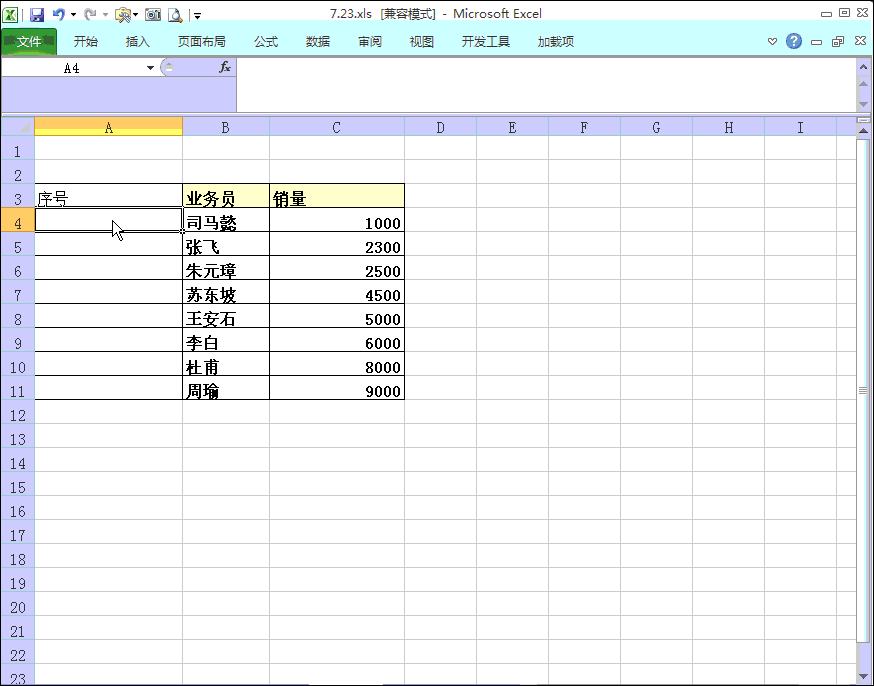
Task: Select the cell containing 周瑜
Action: point(226,388)
